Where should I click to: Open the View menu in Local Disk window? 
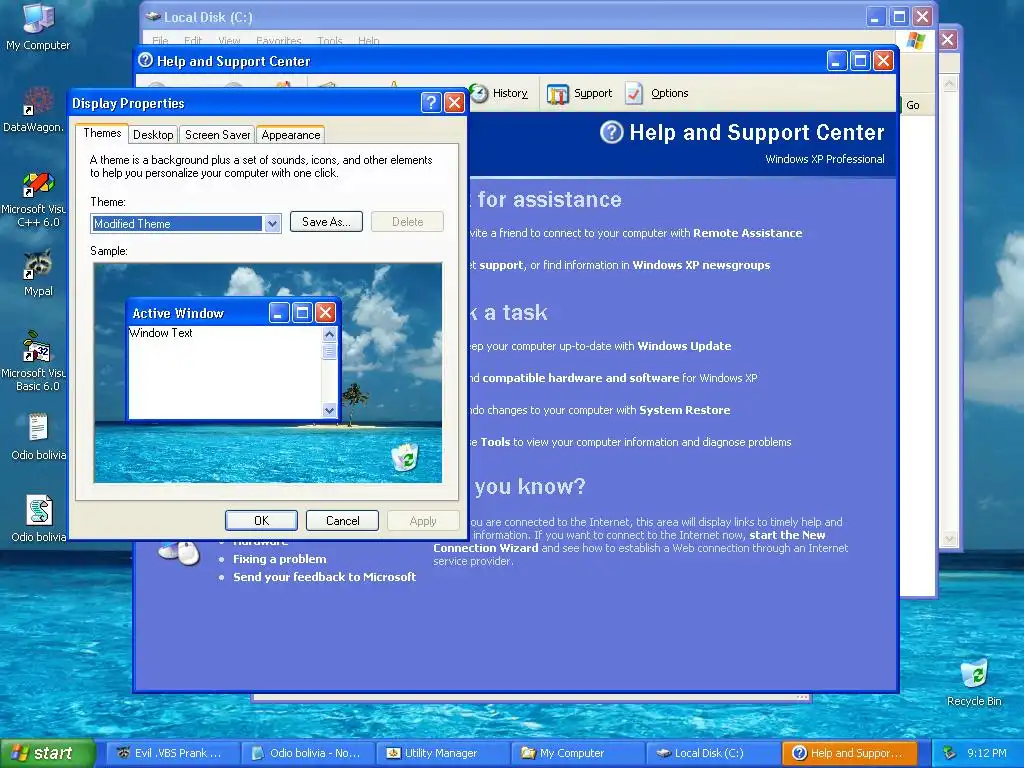(229, 40)
